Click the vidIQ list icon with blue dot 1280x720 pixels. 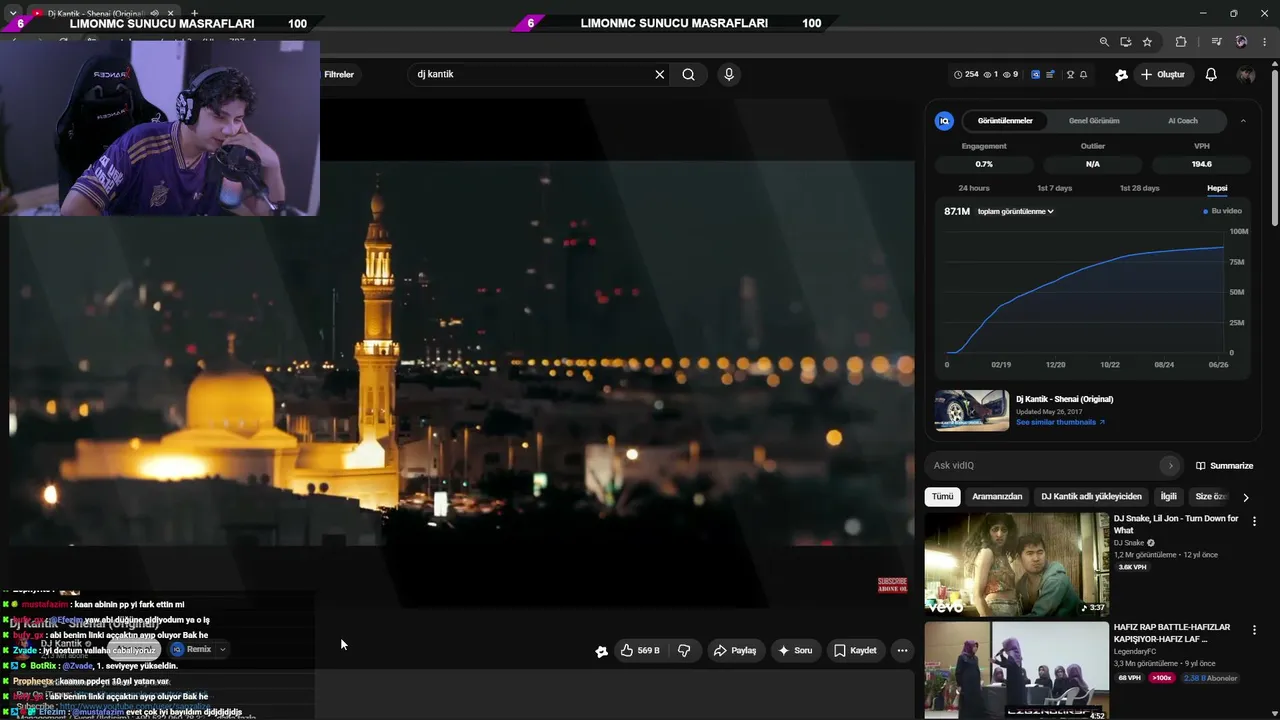(1050, 74)
